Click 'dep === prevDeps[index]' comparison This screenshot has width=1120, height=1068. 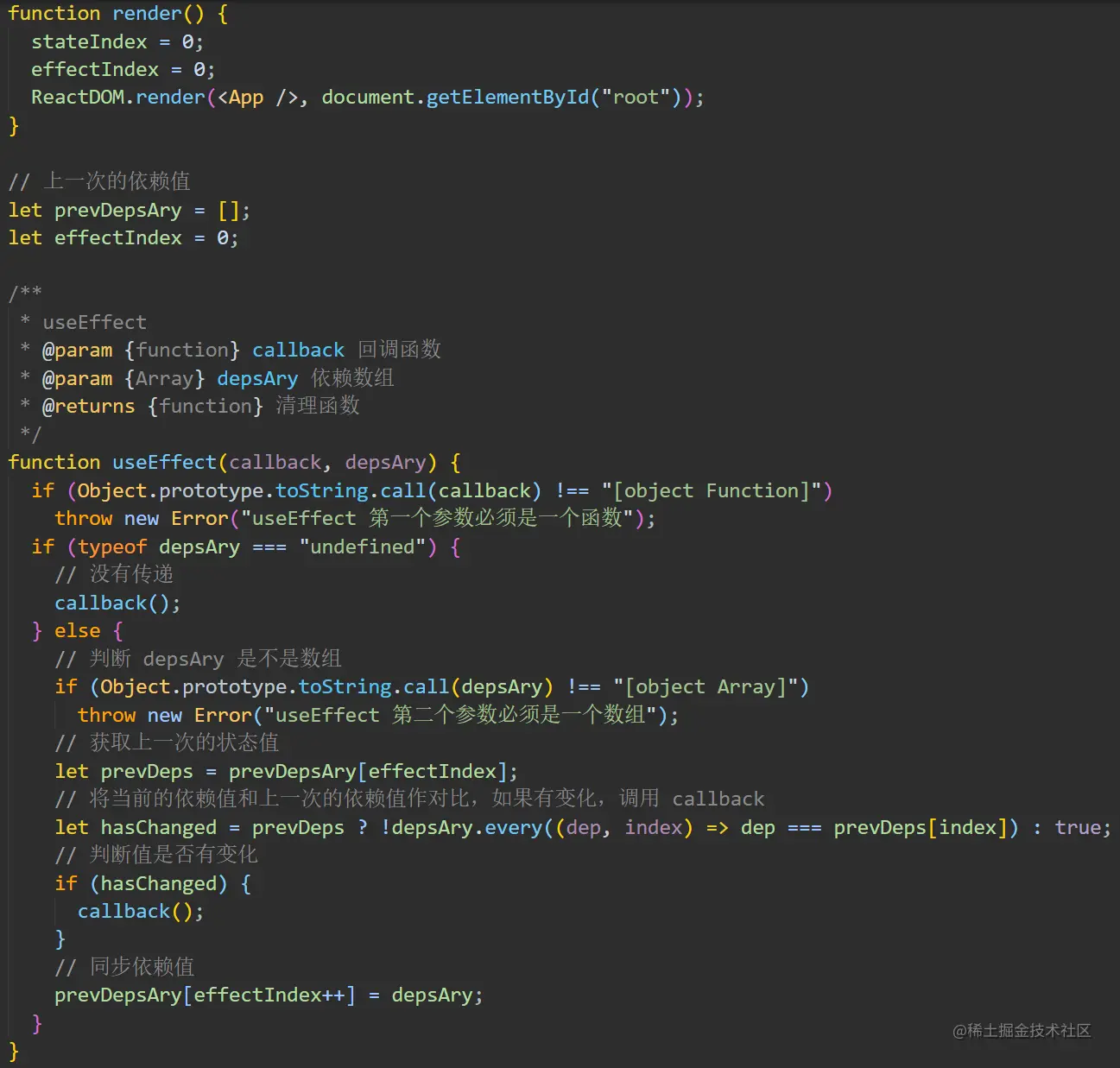tap(874, 827)
